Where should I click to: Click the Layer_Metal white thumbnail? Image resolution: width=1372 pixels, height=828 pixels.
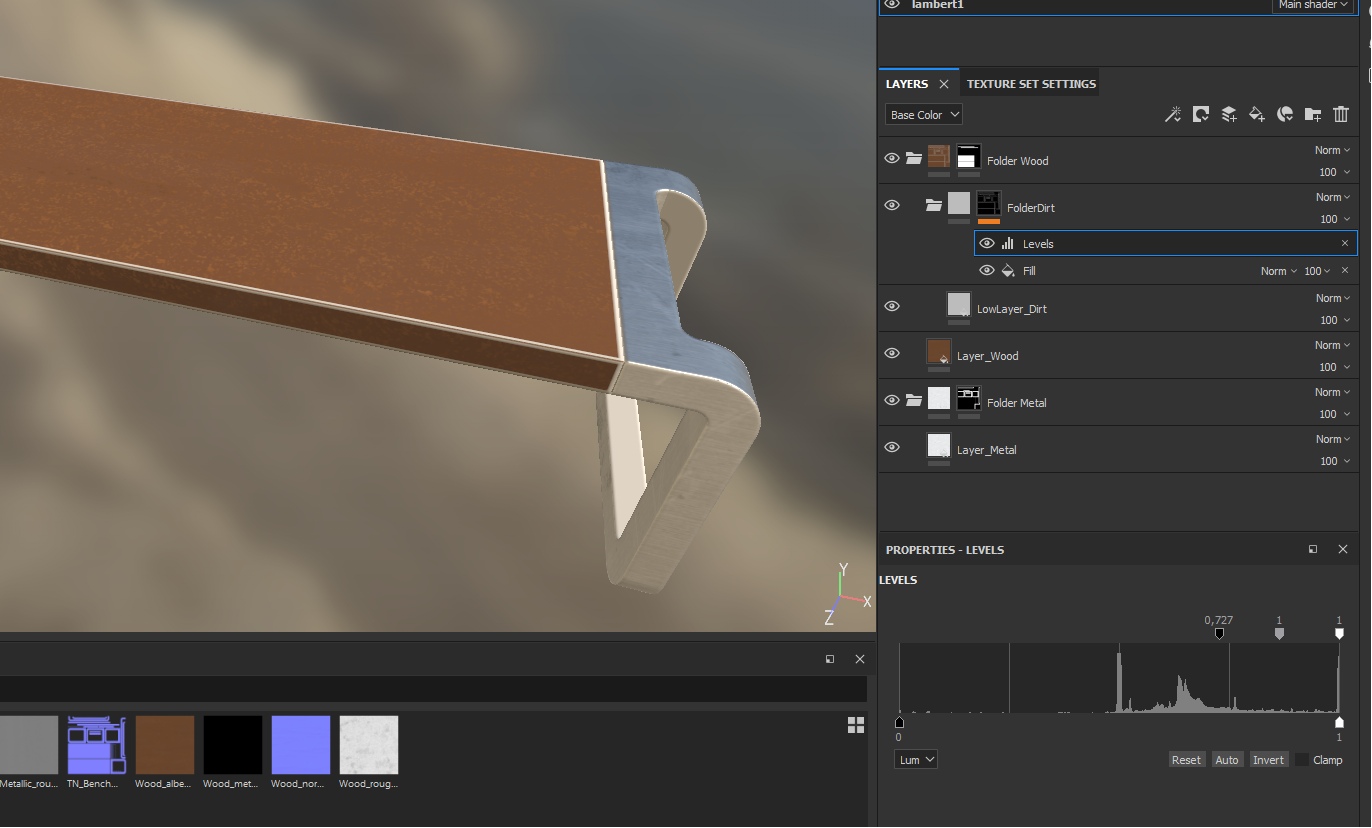point(939,446)
